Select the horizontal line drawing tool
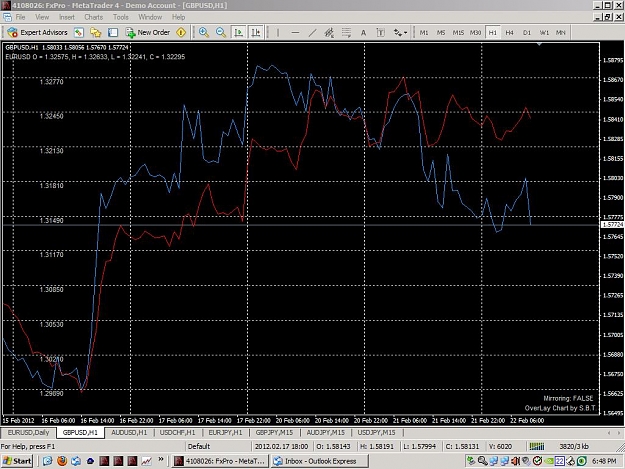625x469 pixels. pos(295,33)
